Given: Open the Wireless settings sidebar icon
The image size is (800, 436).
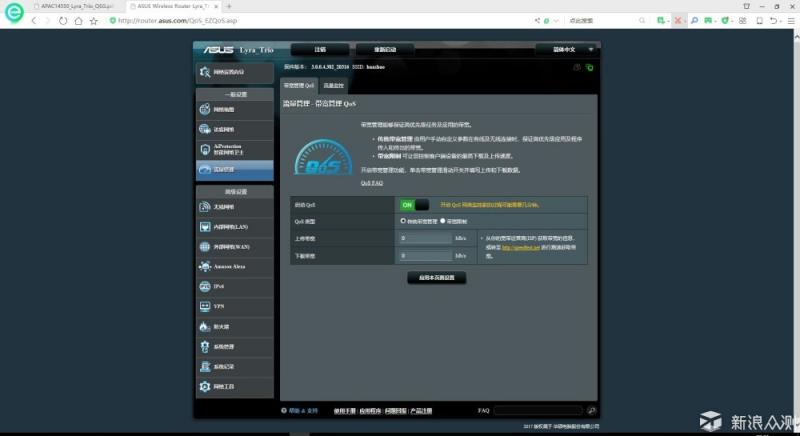Looking at the screenshot, I should [x=205, y=207].
